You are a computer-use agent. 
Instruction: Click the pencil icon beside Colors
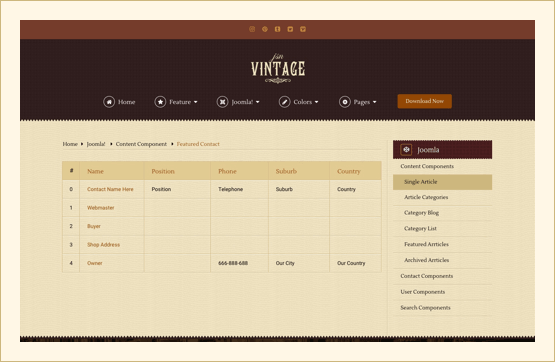click(284, 102)
